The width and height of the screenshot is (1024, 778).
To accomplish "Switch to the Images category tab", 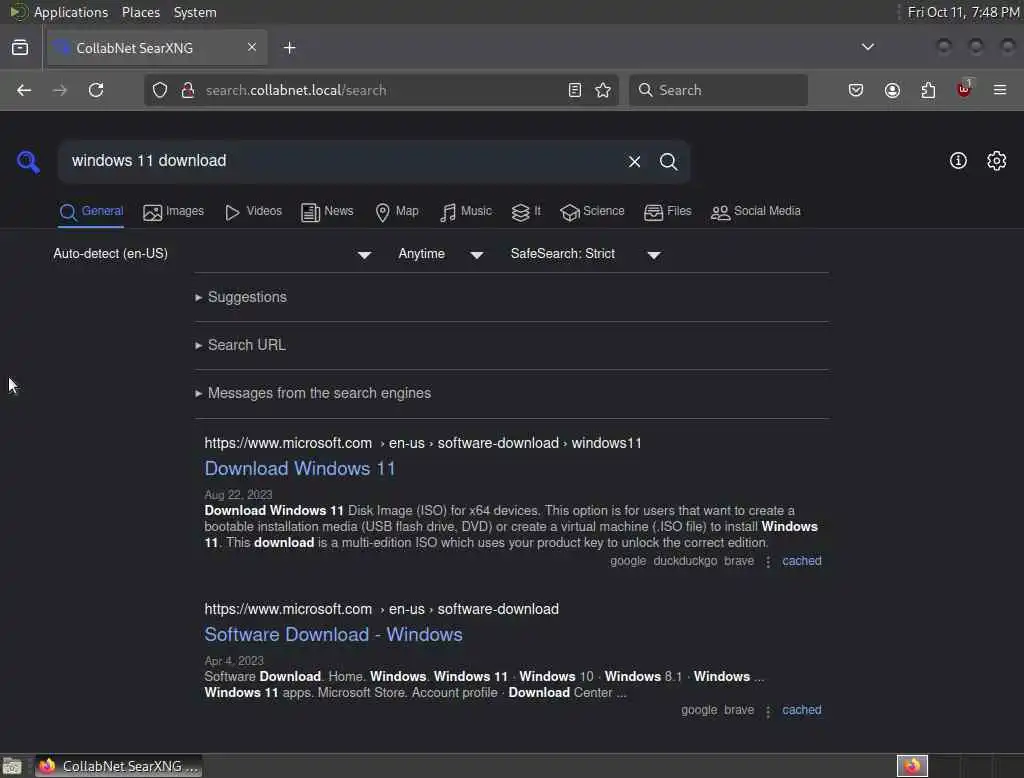I will 173,212.
